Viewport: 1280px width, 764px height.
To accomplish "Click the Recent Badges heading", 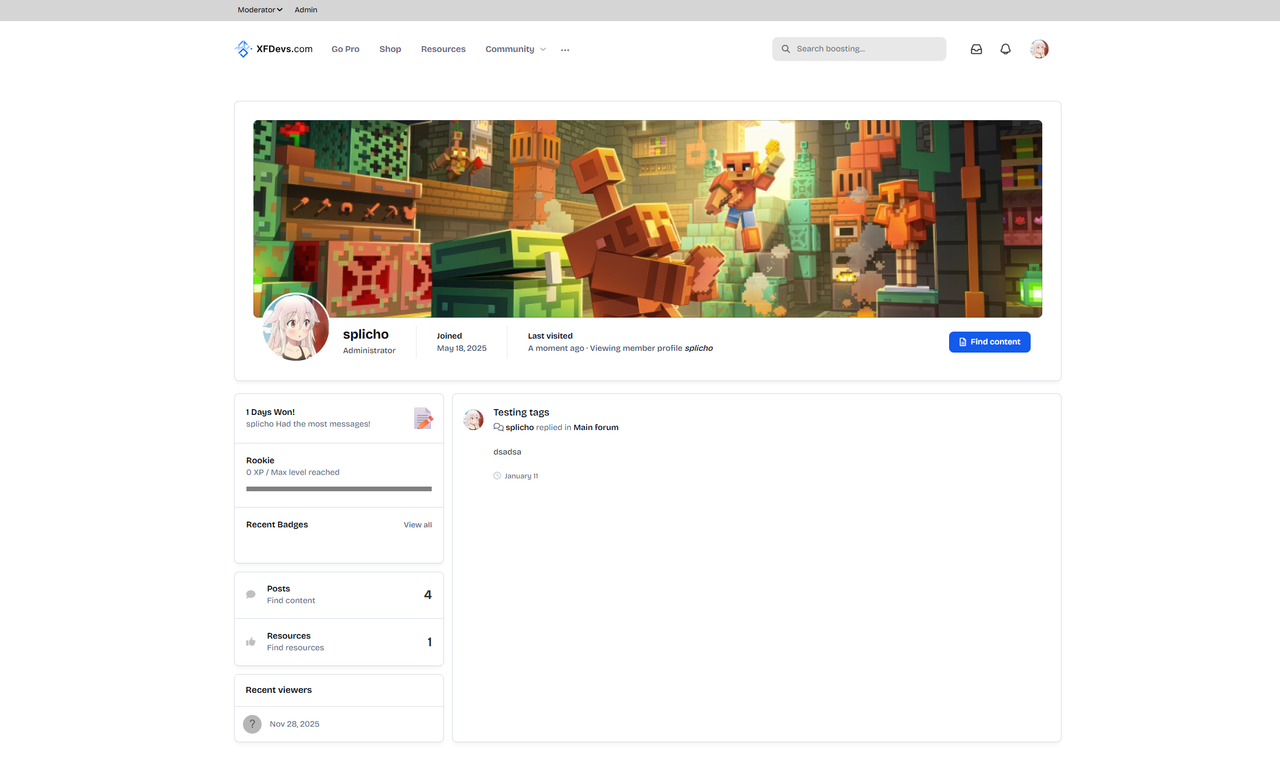I will (277, 525).
